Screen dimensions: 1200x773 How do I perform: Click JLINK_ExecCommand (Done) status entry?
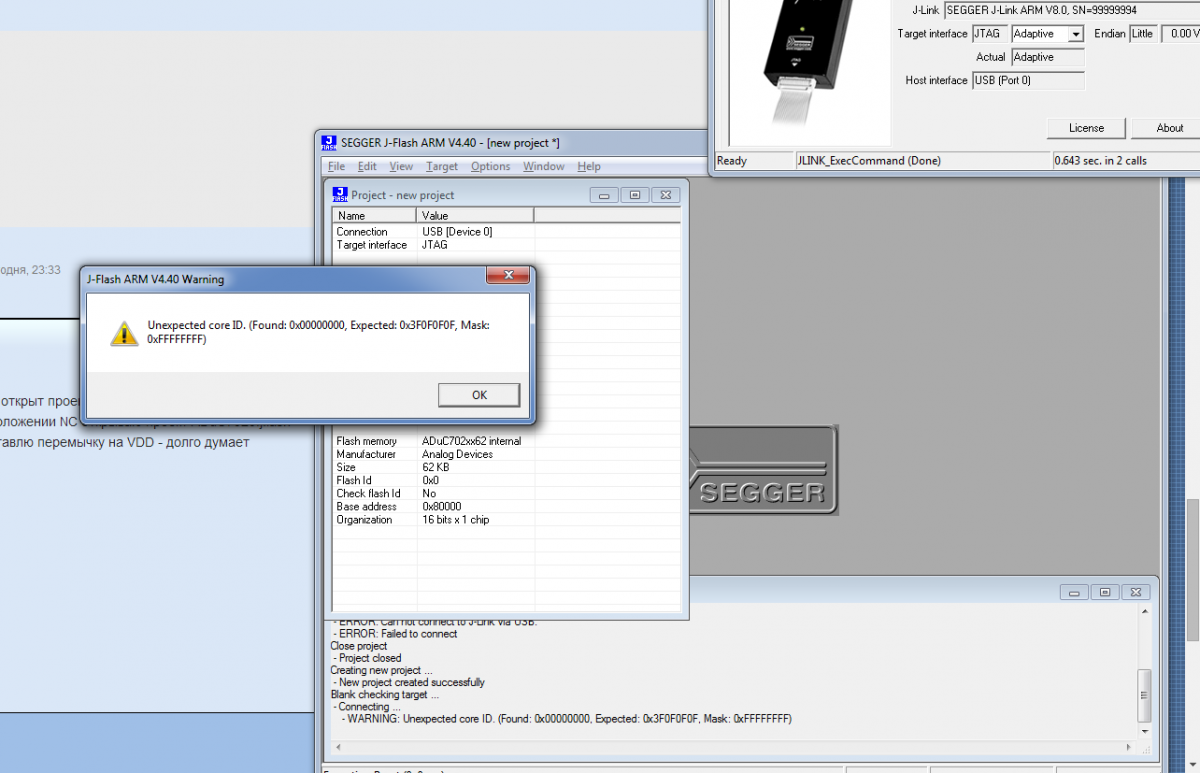pyautogui.click(x=923, y=161)
